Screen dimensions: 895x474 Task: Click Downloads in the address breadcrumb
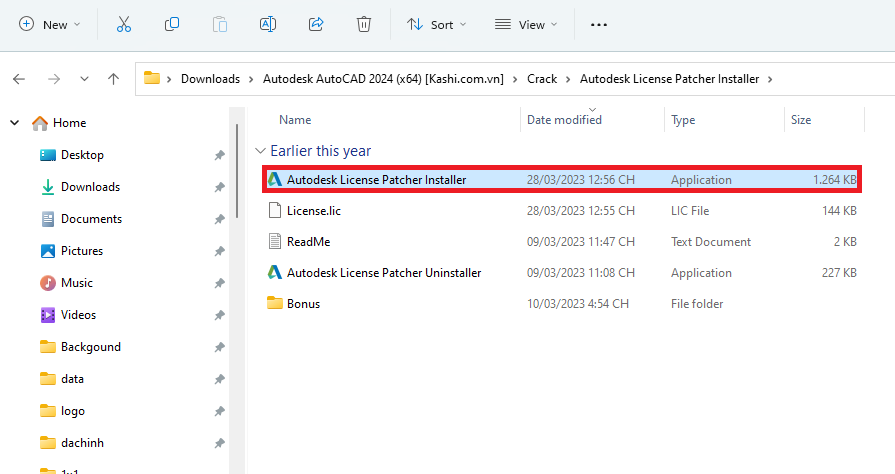(x=210, y=79)
